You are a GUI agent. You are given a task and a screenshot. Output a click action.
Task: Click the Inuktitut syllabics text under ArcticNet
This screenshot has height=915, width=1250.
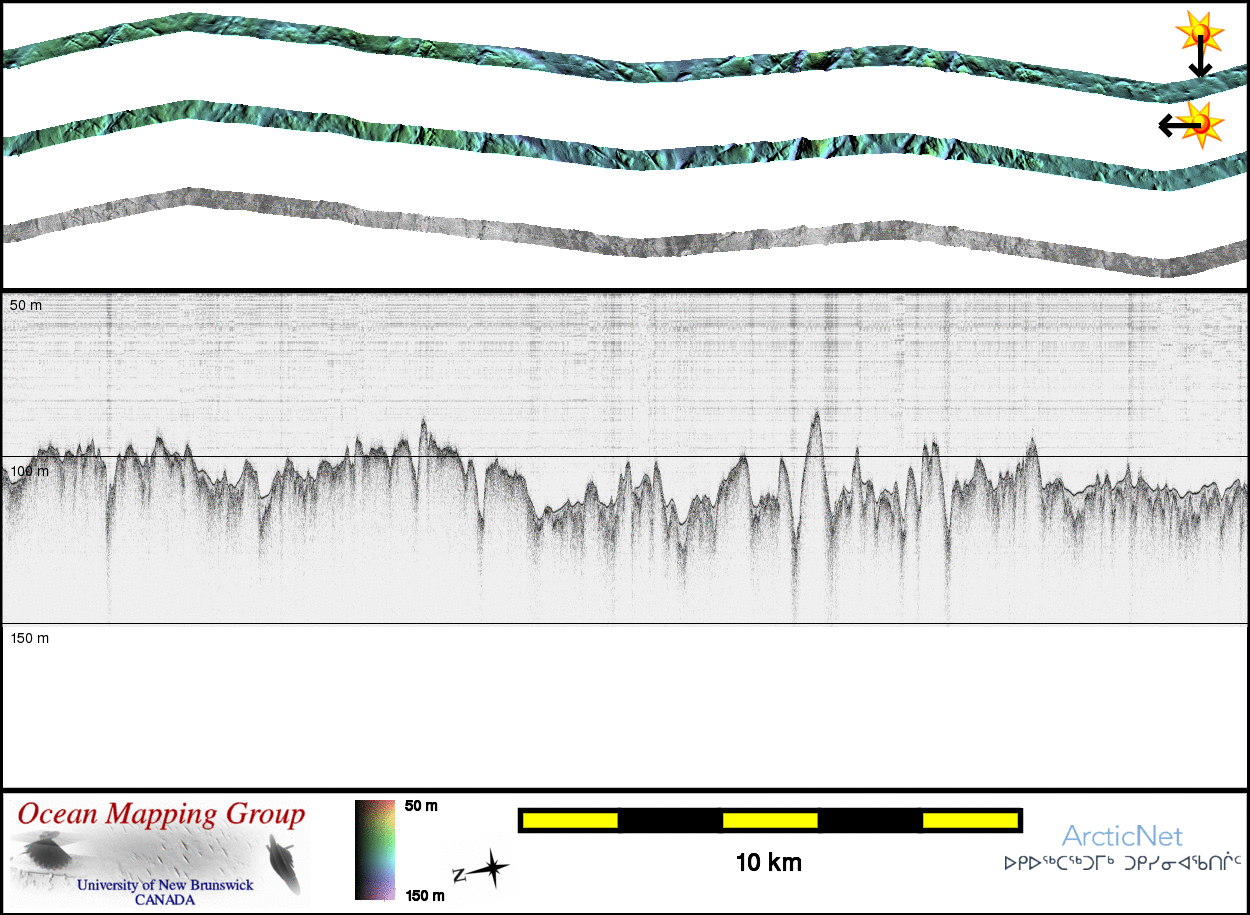click(1122, 860)
